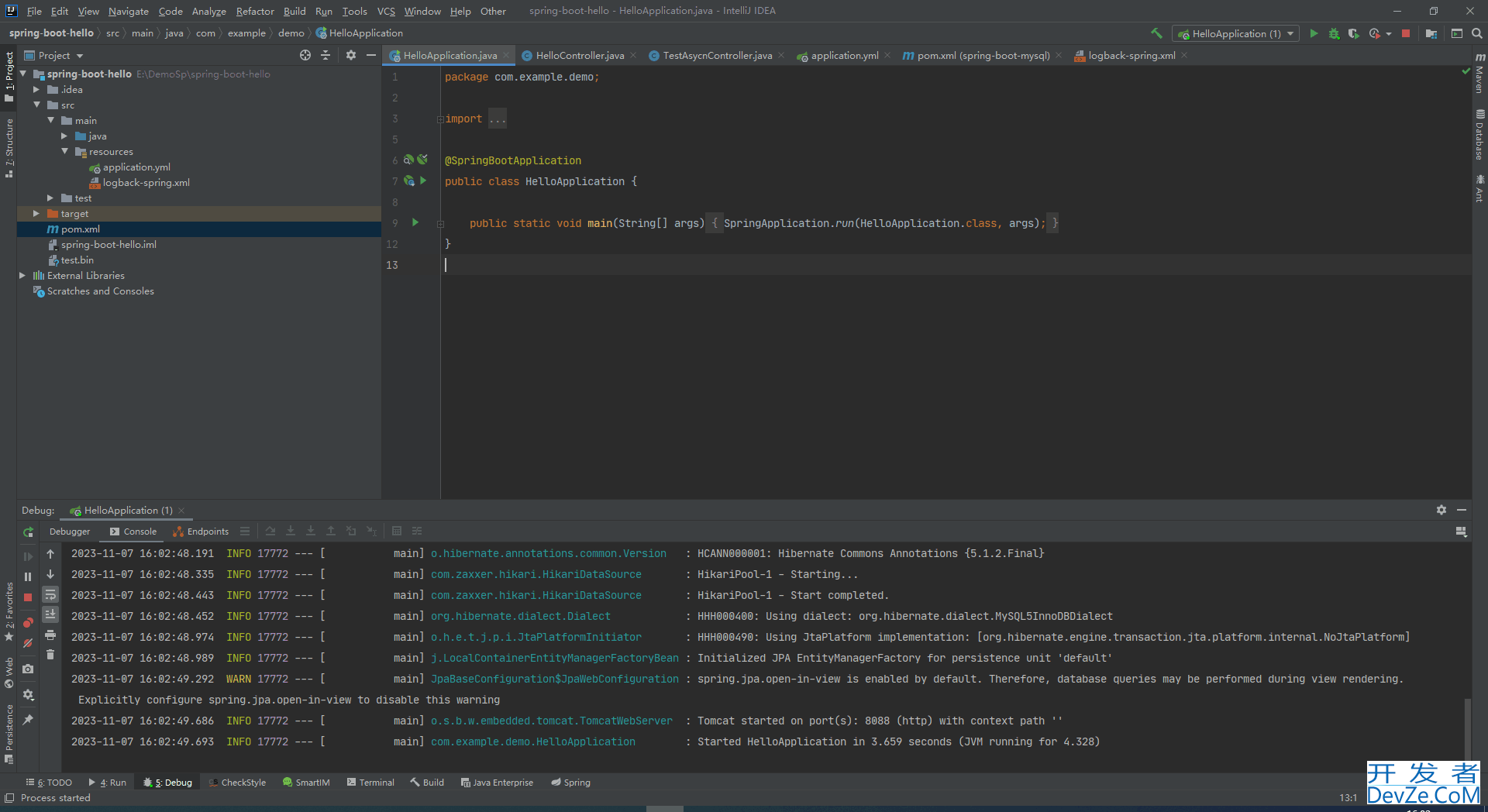Screen dimensions: 1488x812
Task: Click the tool windows quick-access icon in the status bar
Action: click(9, 798)
